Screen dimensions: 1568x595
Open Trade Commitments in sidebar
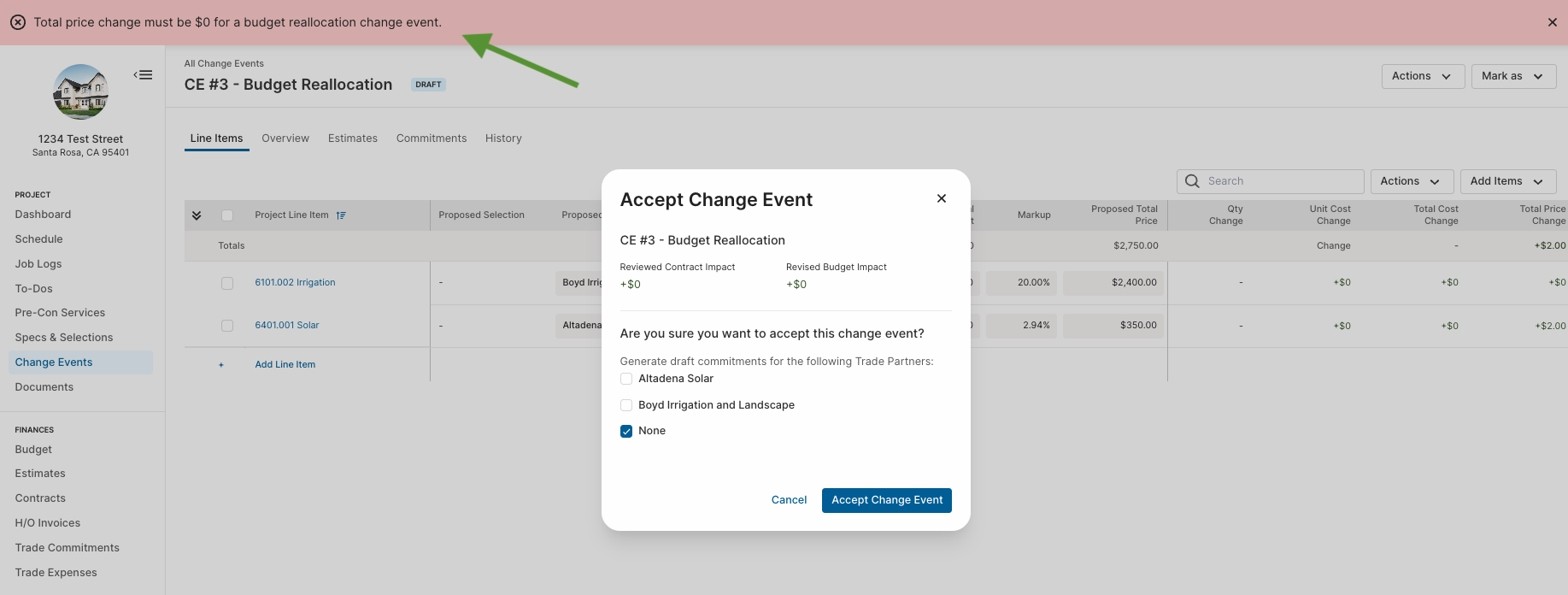click(x=68, y=548)
